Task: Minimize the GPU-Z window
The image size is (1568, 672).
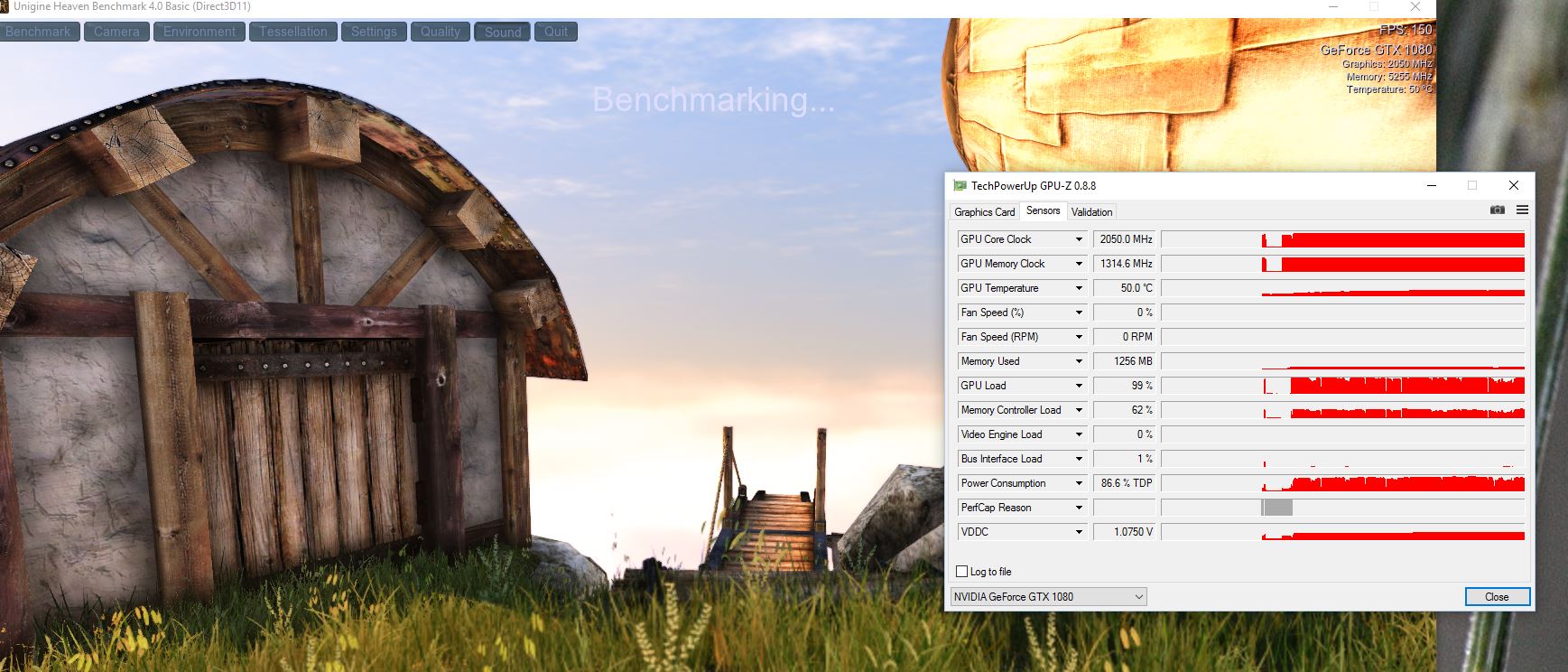Action: pyautogui.click(x=1432, y=186)
